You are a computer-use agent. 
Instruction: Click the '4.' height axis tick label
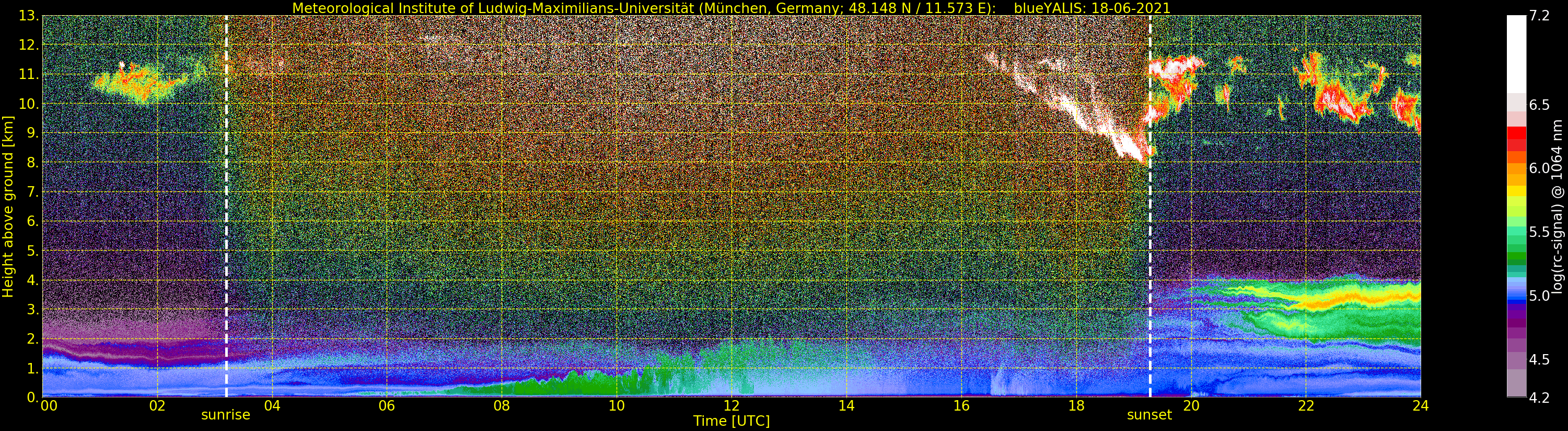point(32,280)
